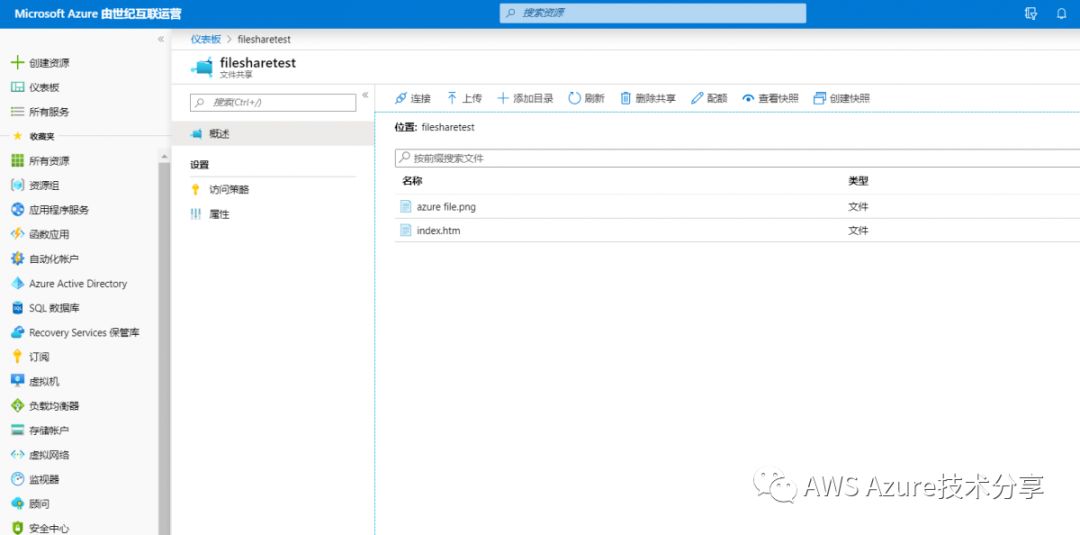Focus 按前缀搜索文件 file search field
1080x535 pixels.
coord(737,158)
